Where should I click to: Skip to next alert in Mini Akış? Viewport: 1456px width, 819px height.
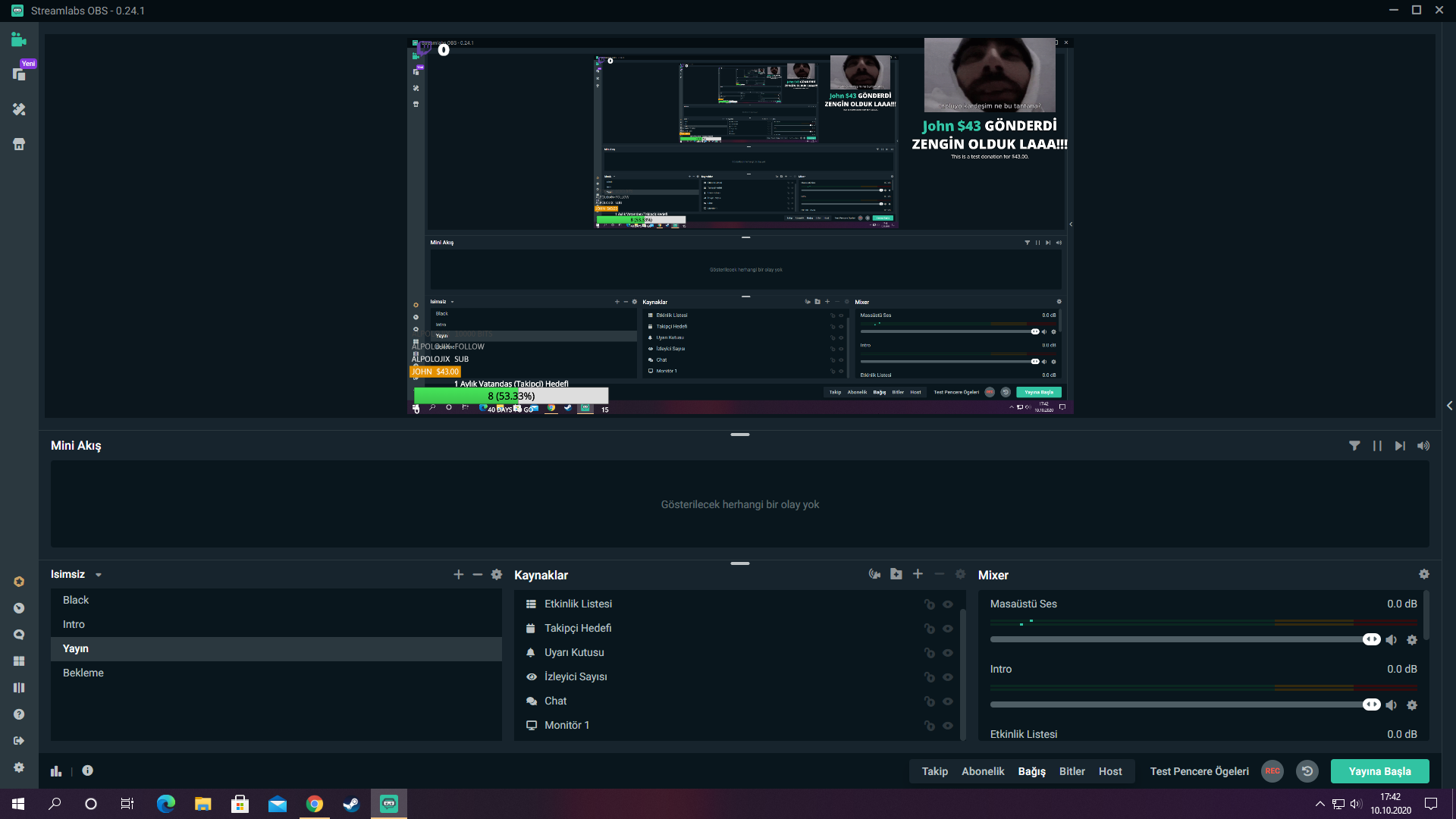[x=1400, y=446]
